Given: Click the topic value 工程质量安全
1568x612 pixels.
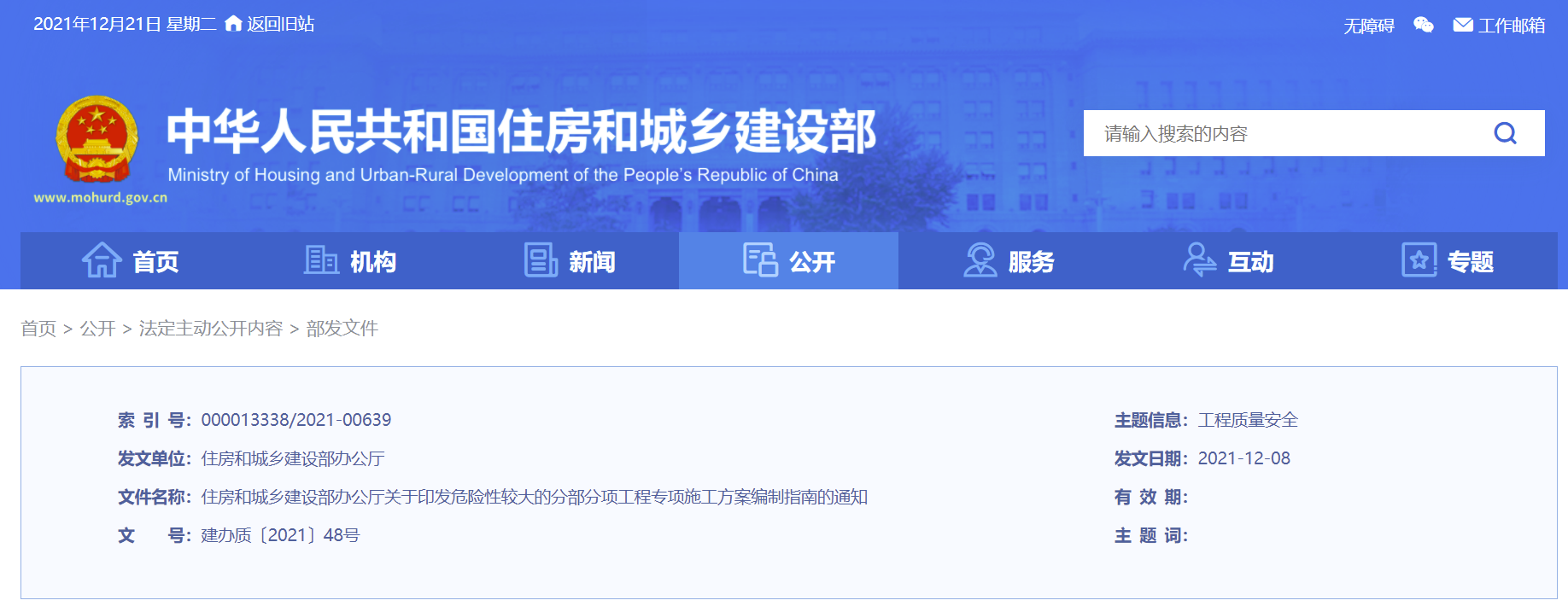Looking at the screenshot, I should click(1248, 420).
